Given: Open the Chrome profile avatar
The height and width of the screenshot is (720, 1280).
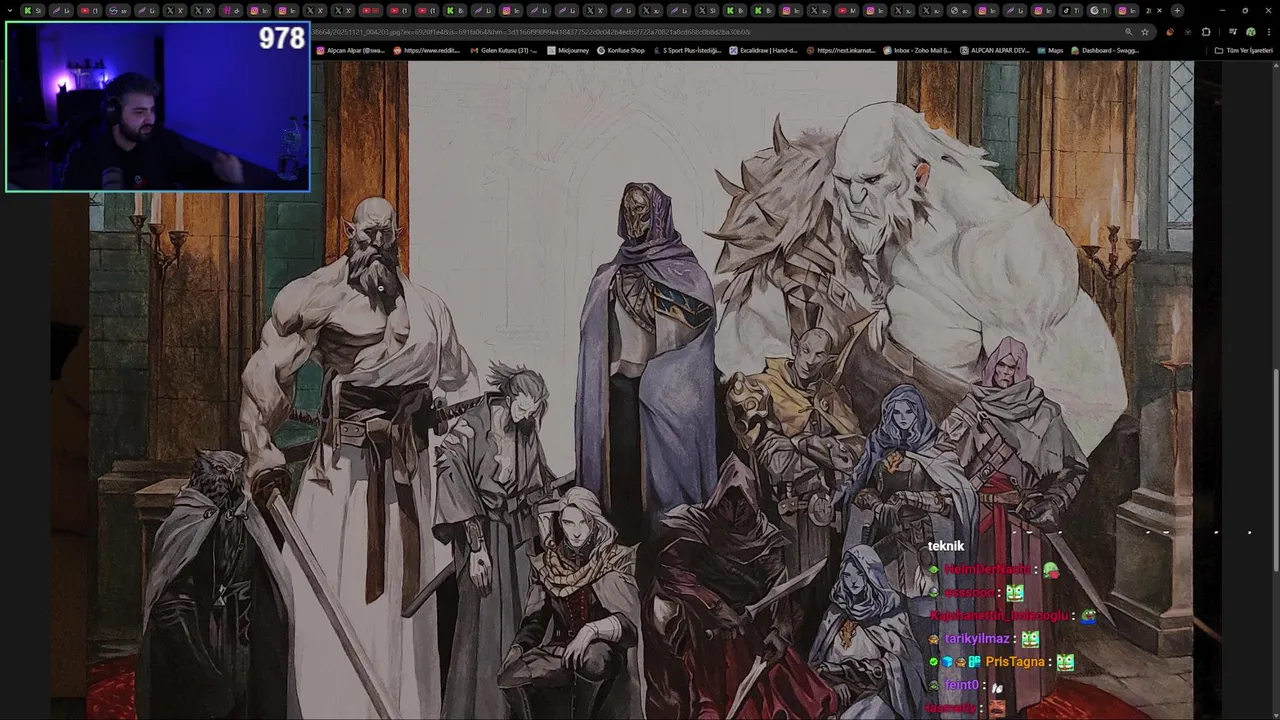Looking at the screenshot, I should [x=1250, y=32].
